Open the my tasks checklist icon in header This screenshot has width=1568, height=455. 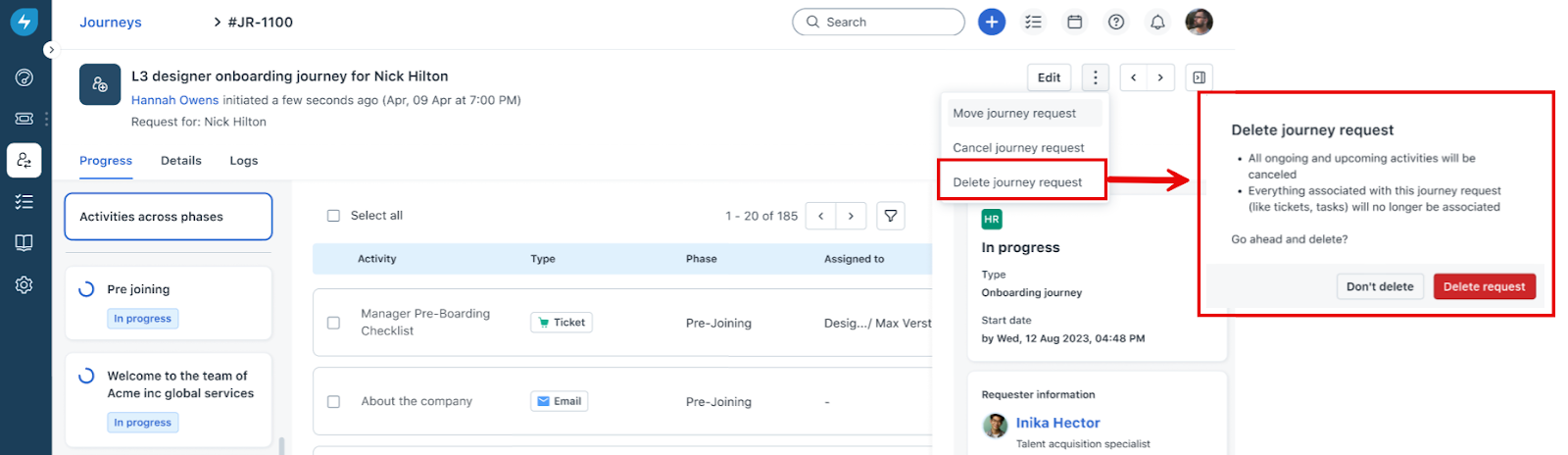click(x=1033, y=22)
